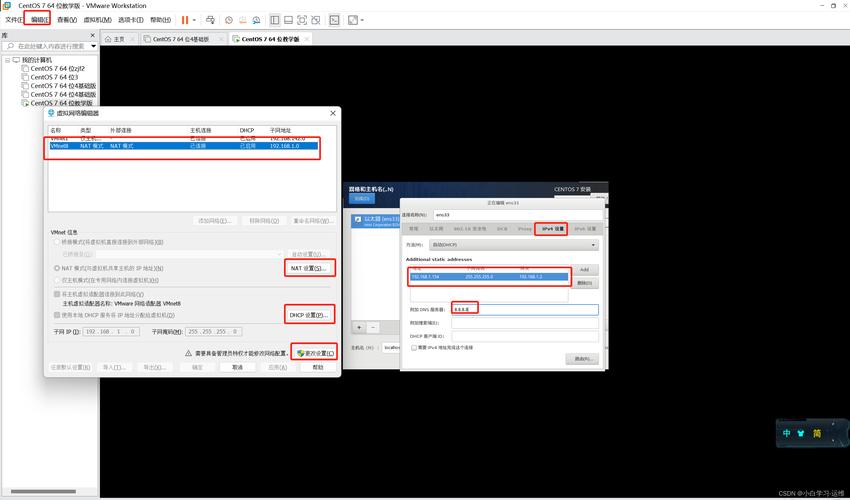The width and height of the screenshot is (850, 500).
Task: Click the 添加网络 button
Action: point(215,221)
